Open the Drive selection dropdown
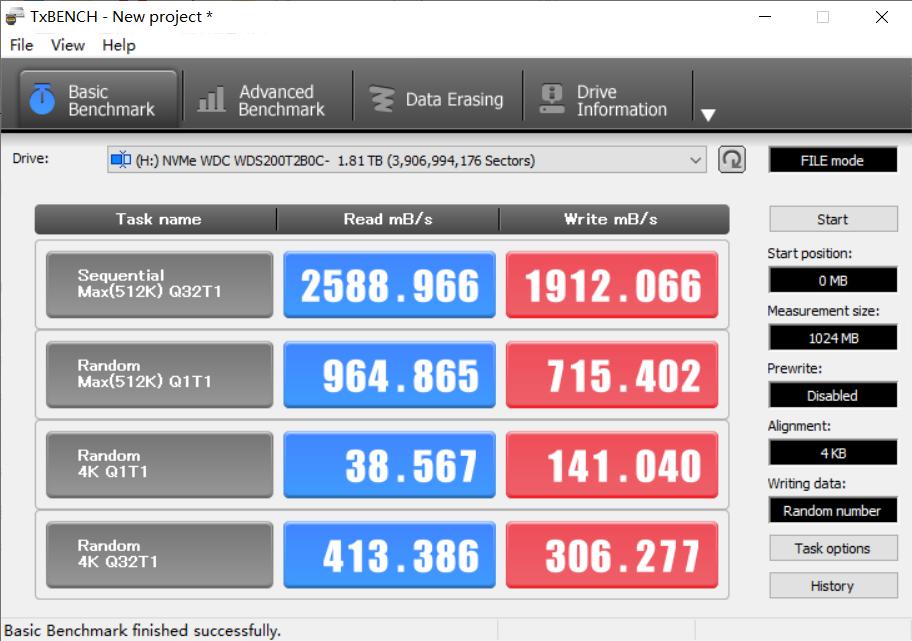912x641 pixels. [x=400, y=158]
